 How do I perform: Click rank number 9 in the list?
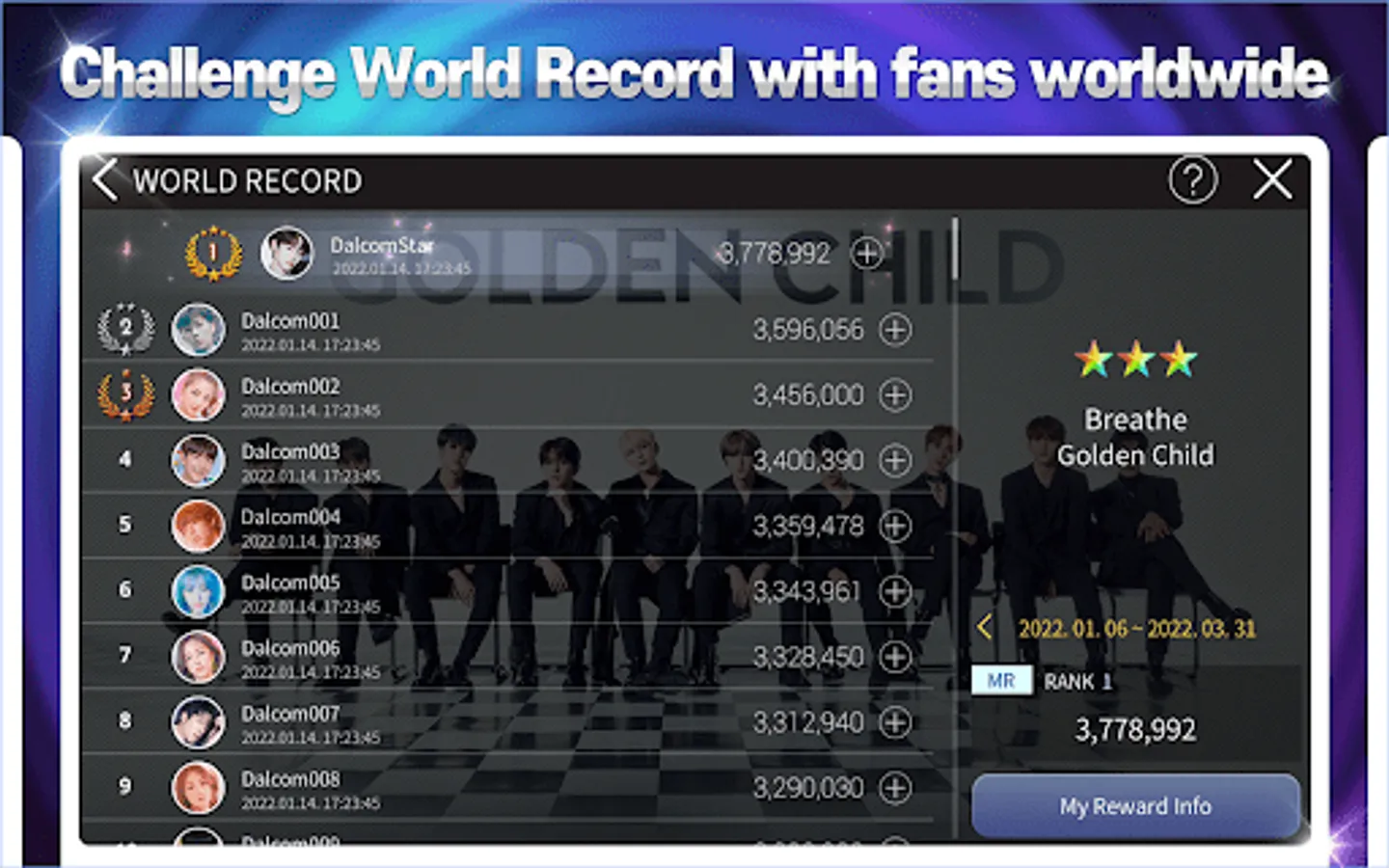point(125,787)
